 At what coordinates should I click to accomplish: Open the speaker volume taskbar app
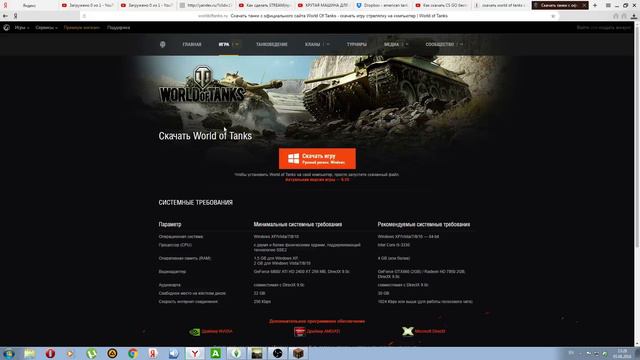coord(174,353)
